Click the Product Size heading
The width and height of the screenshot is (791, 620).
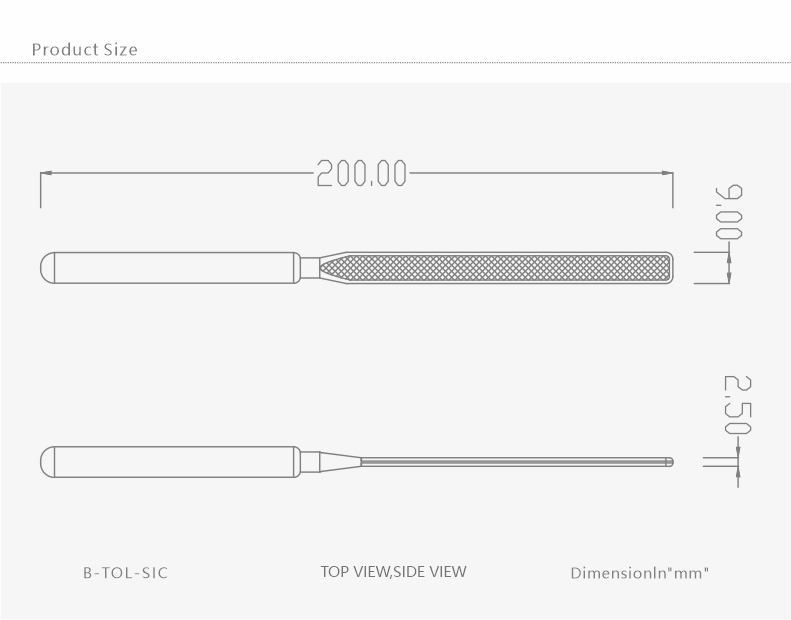click(85, 49)
